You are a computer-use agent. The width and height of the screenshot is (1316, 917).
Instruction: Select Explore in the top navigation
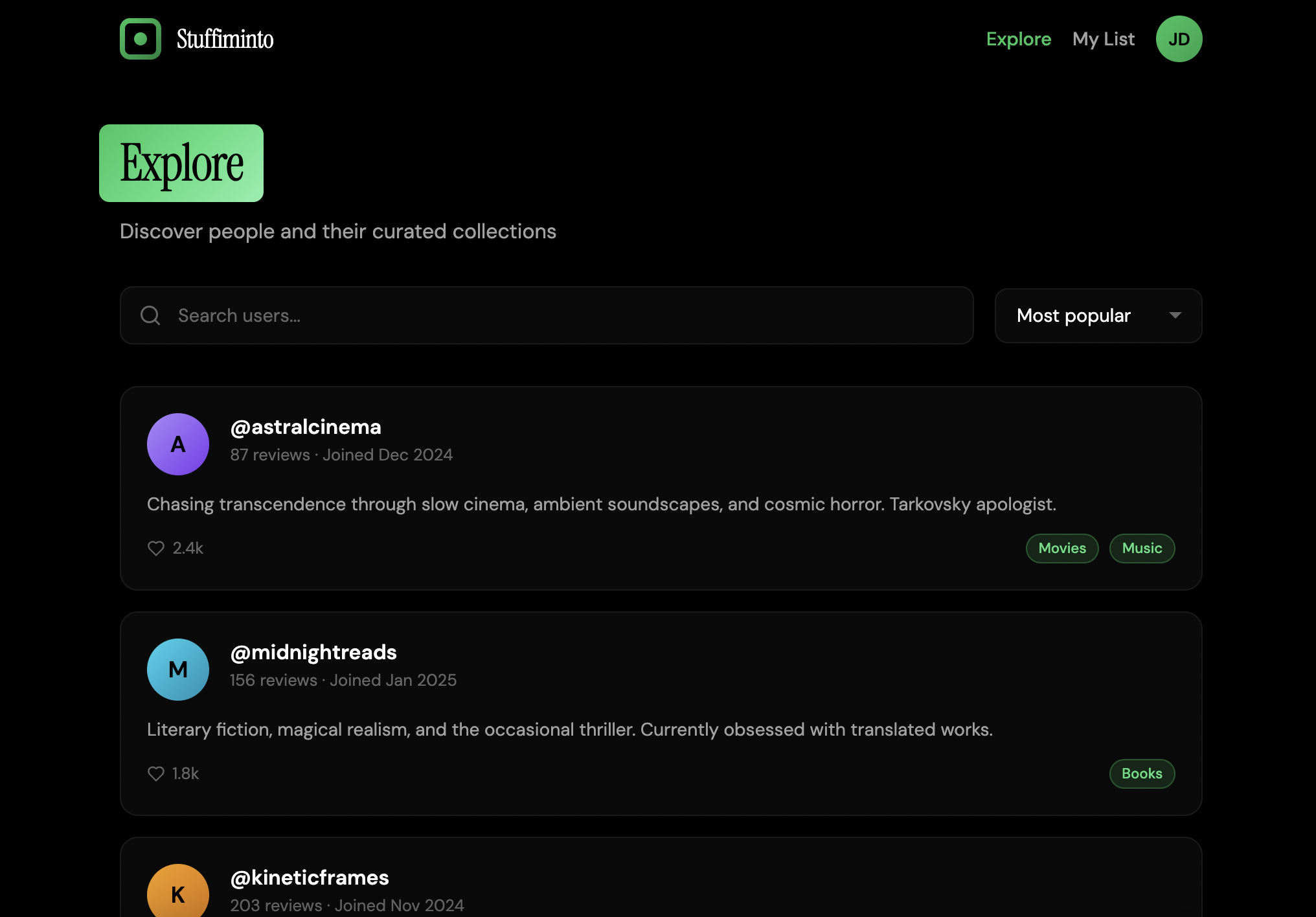(x=1018, y=39)
